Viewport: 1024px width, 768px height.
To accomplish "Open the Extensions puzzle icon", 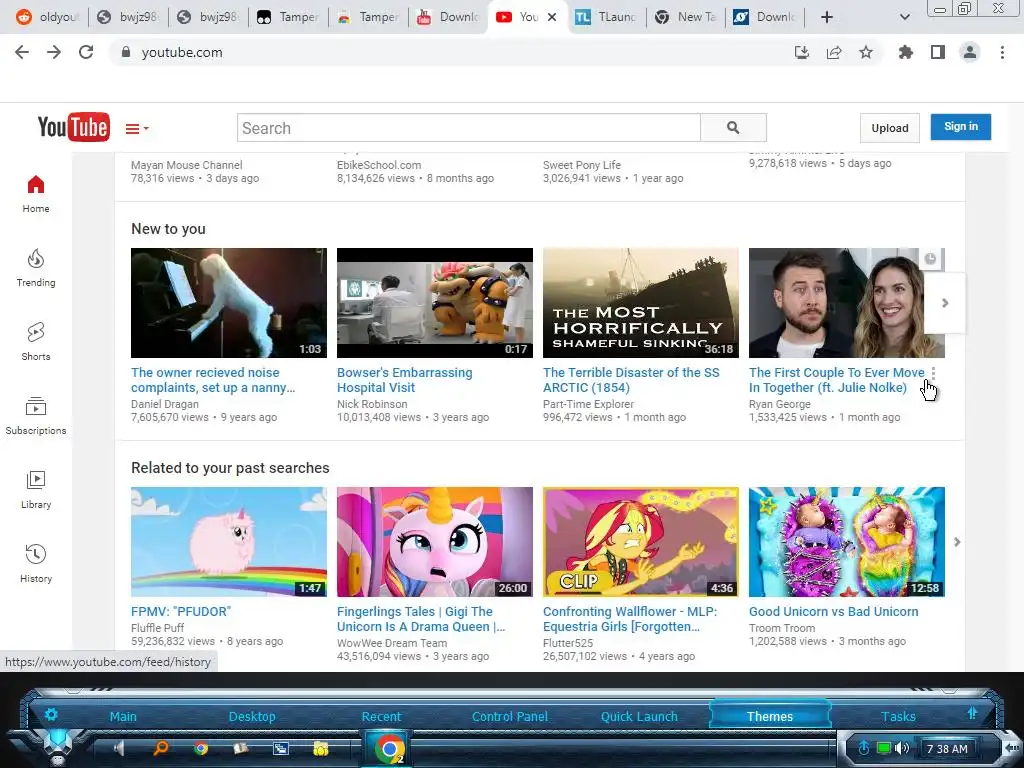I will pos(905,52).
